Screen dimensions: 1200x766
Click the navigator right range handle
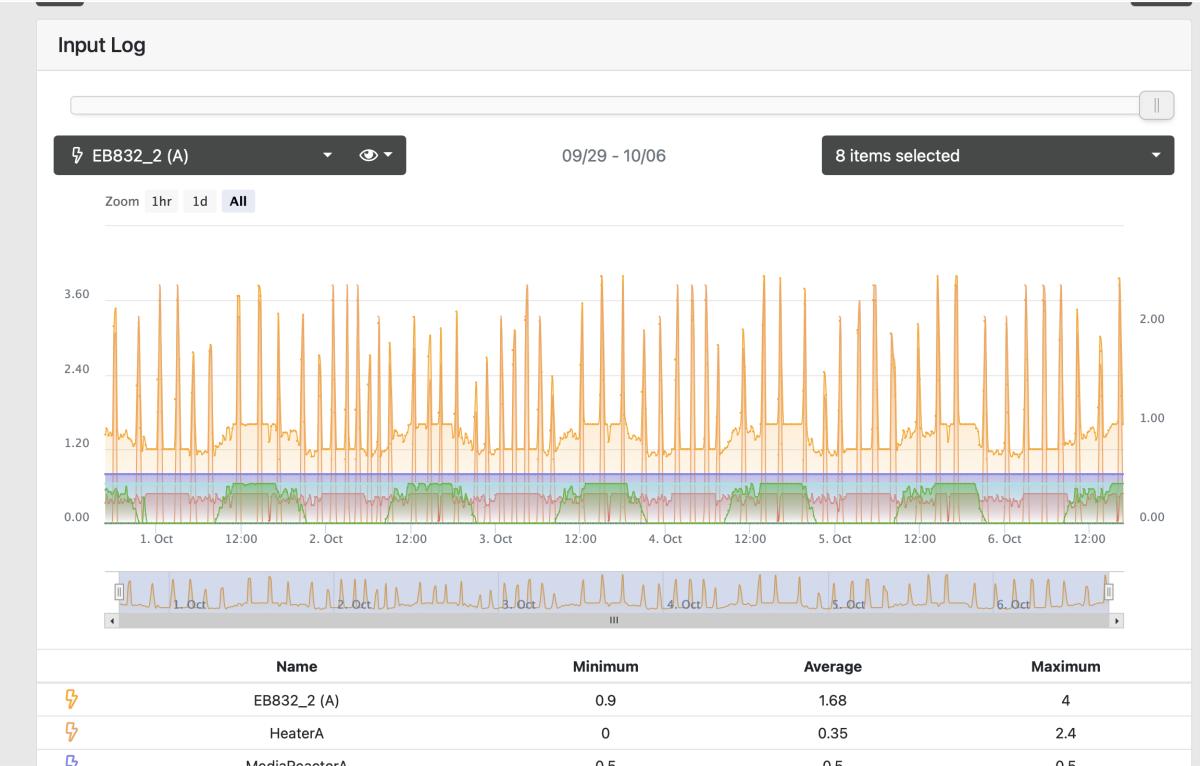click(x=1108, y=592)
